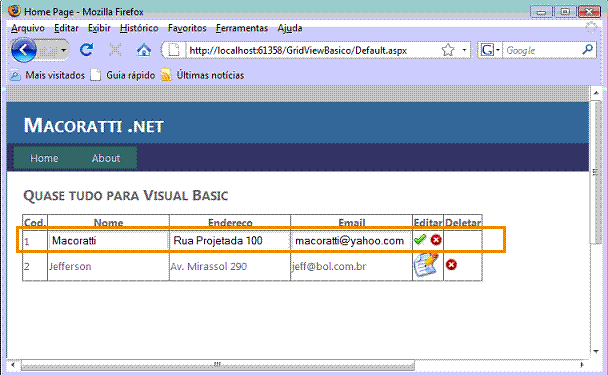This screenshot has width=608, height=375.
Task: Reload the page with the refresh icon
Action: tap(86, 50)
